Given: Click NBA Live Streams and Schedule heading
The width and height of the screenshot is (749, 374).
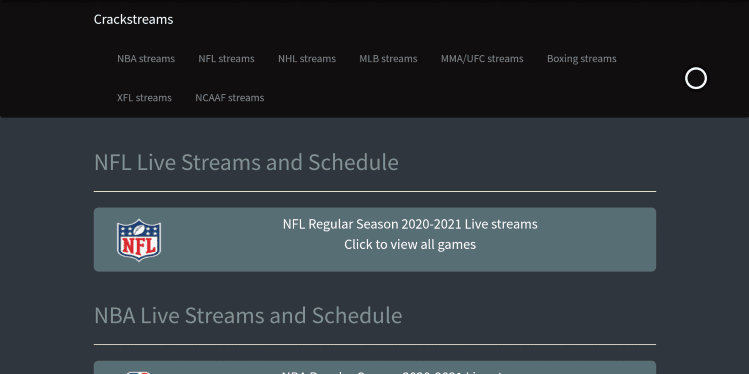Looking at the screenshot, I should click(248, 315).
